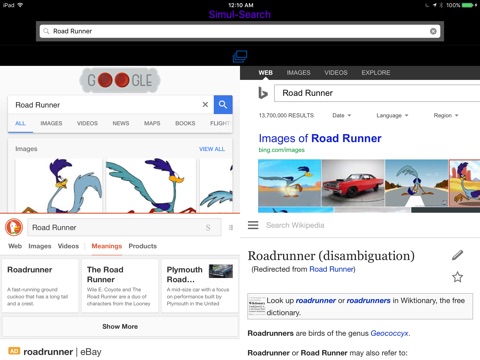Screen dimensions: 480x360
Task: Open Google's BOOKS tab
Action: pyautogui.click(x=185, y=123)
